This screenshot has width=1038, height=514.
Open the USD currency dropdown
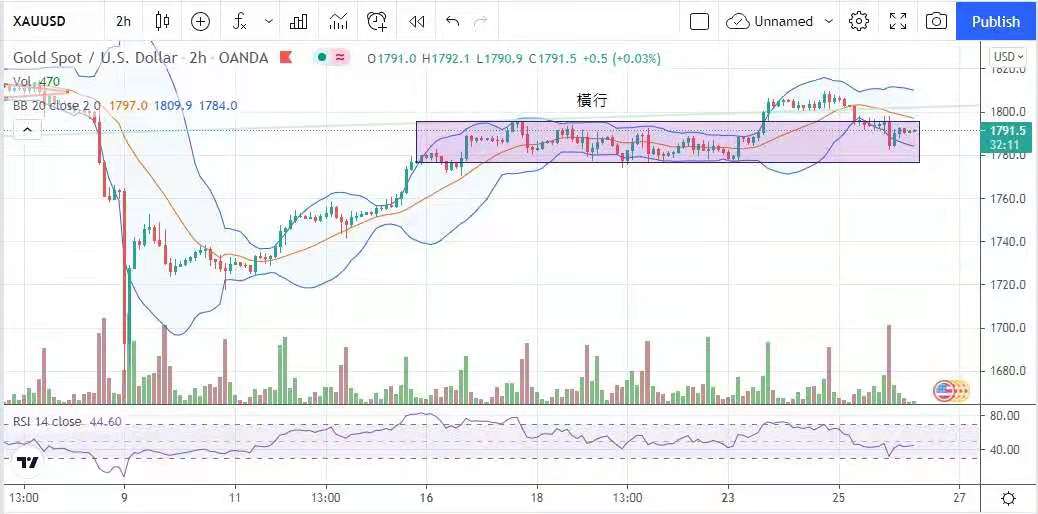[x=1008, y=57]
